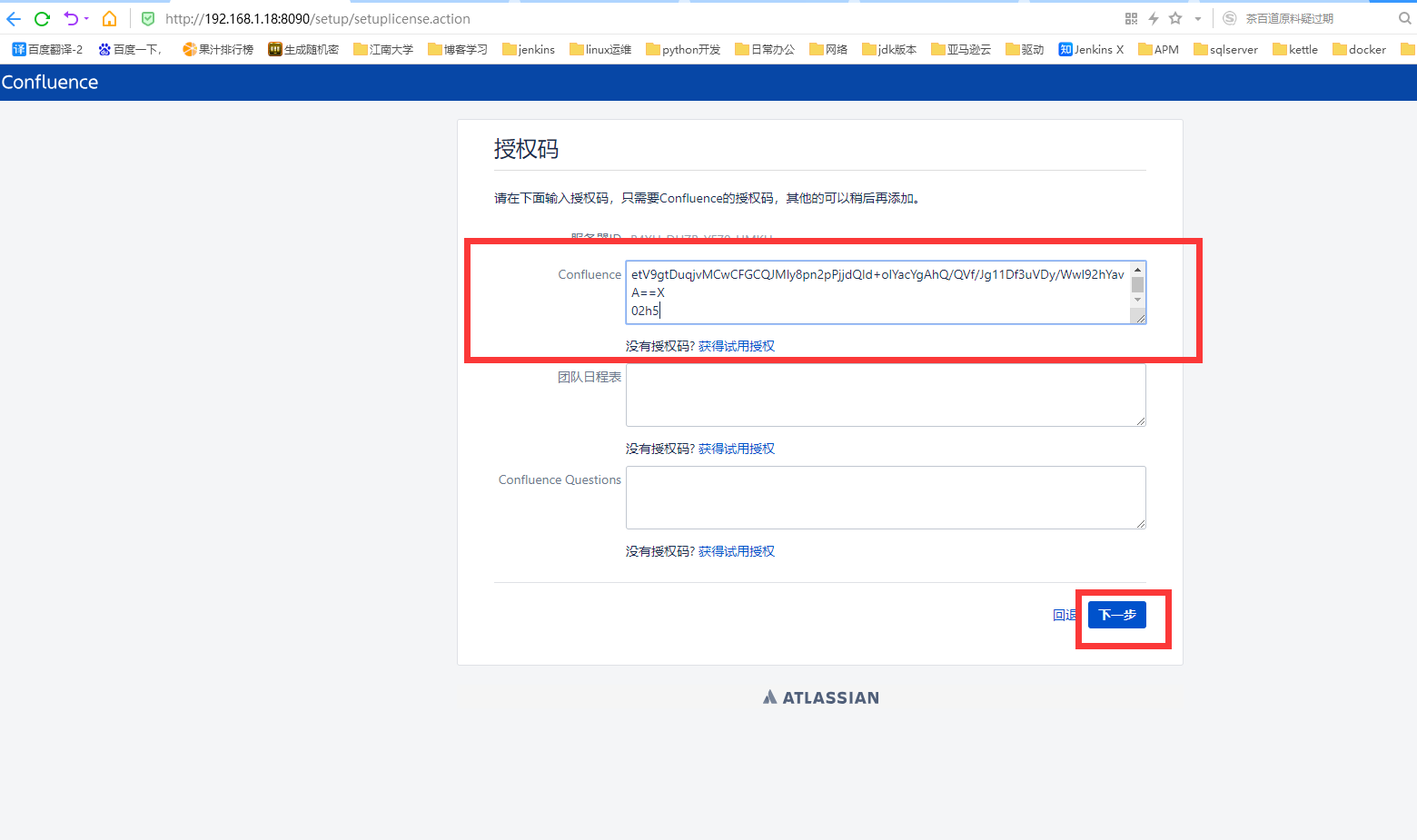The image size is (1417, 840).
Task: Click the 团队日程表 field label
Action: (x=590, y=377)
